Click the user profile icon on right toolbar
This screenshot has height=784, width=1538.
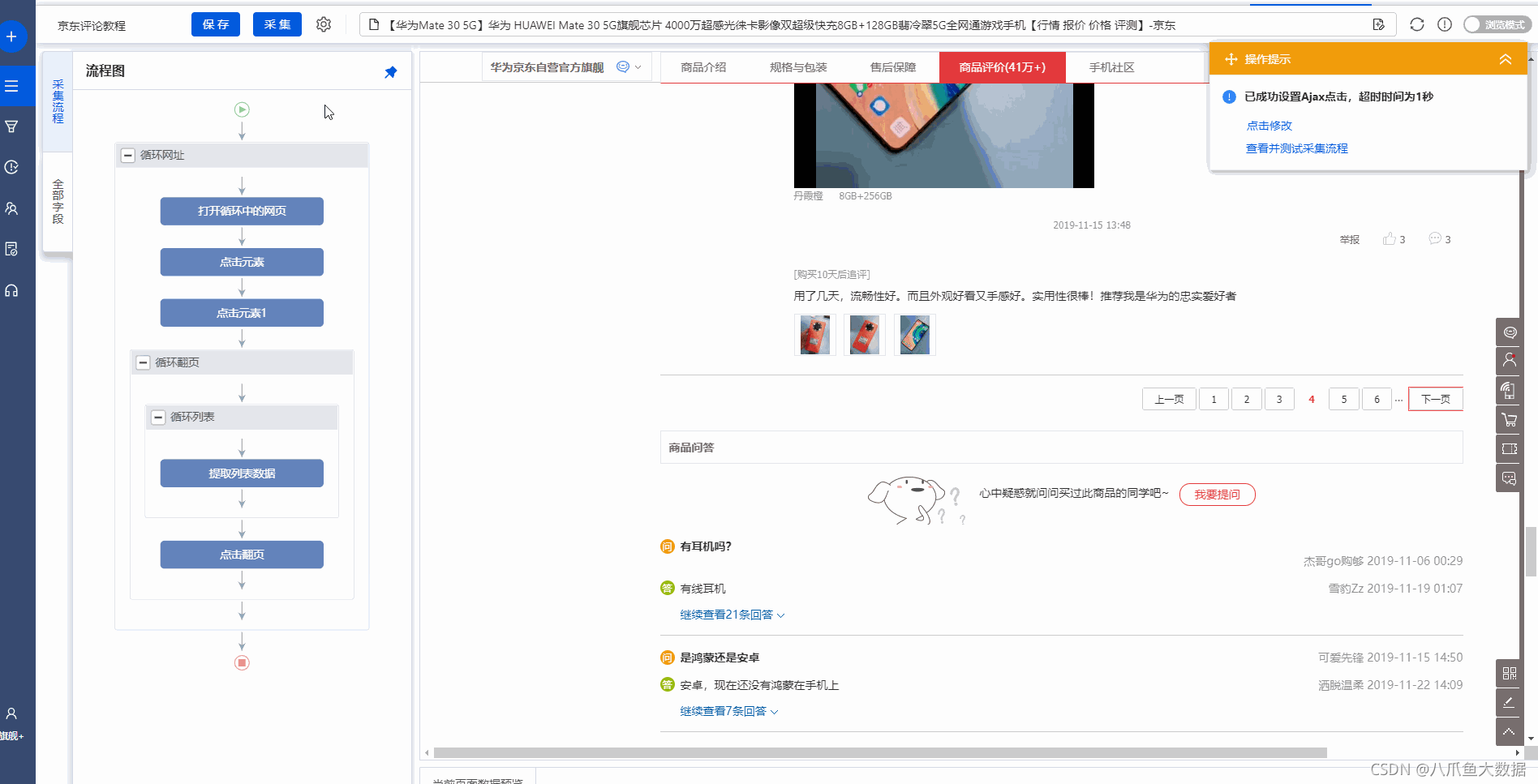pyautogui.click(x=1509, y=360)
